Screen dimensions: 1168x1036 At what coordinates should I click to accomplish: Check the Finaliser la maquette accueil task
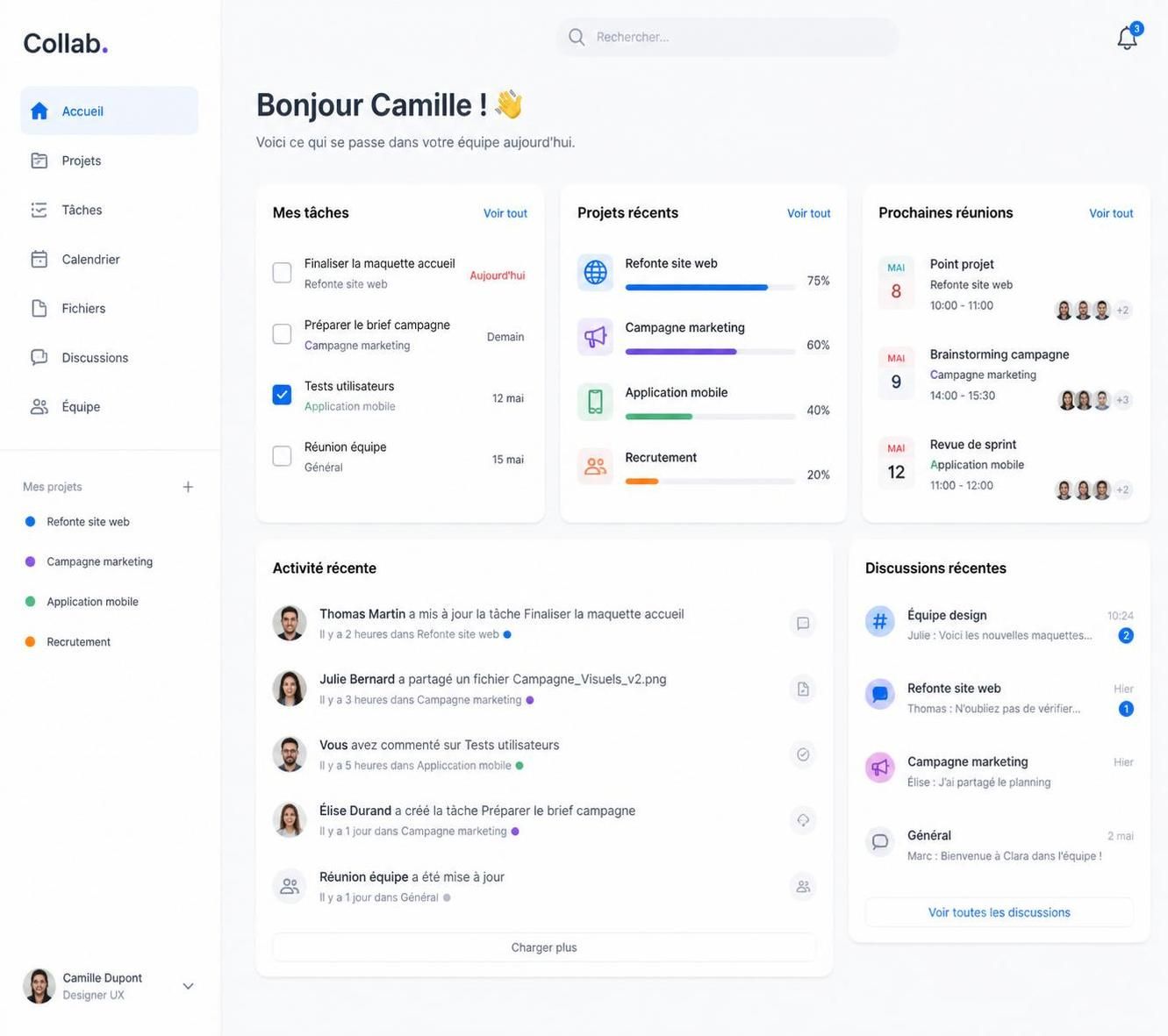click(282, 273)
